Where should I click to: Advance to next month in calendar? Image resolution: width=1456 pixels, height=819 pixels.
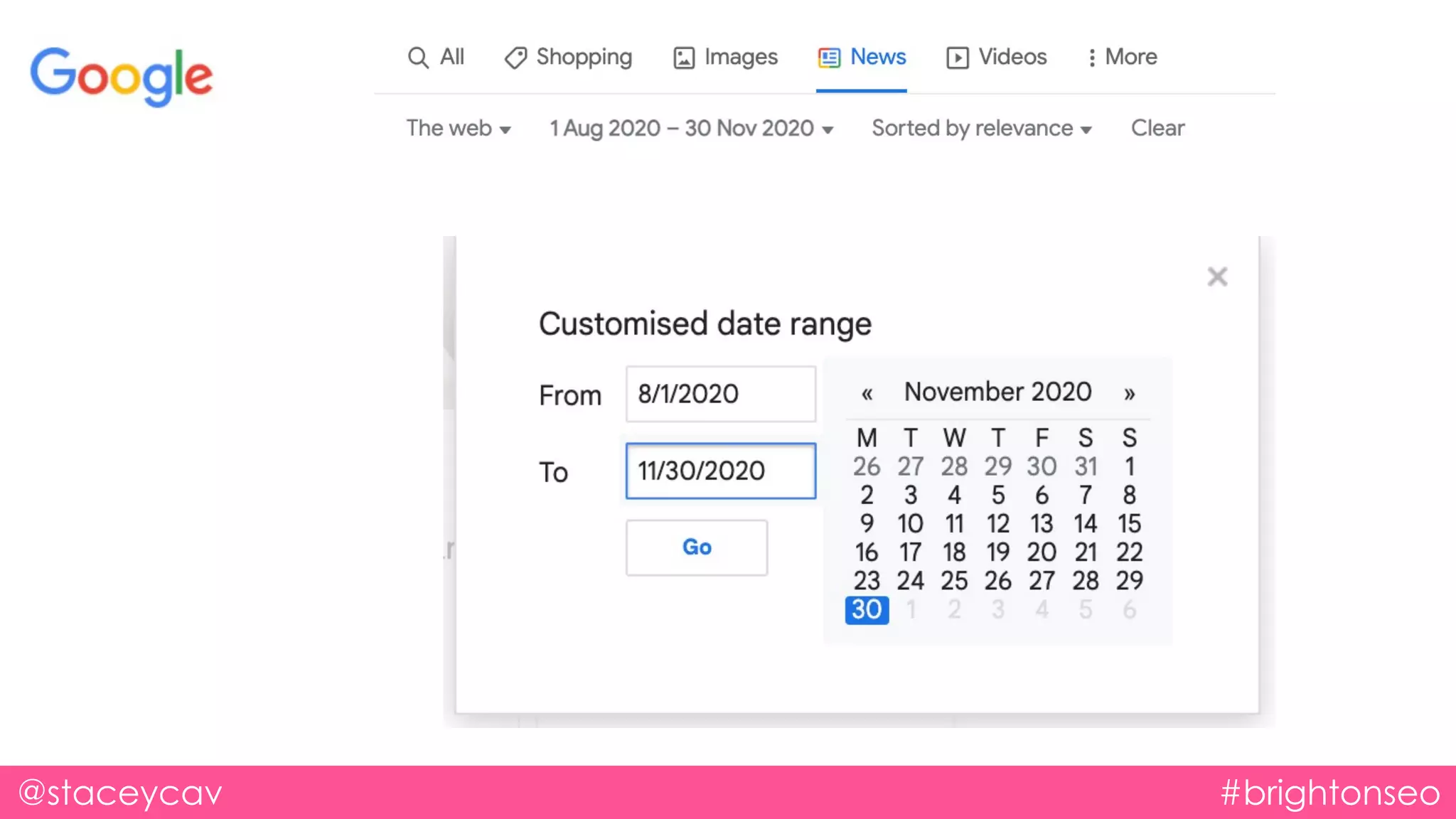[1129, 393]
